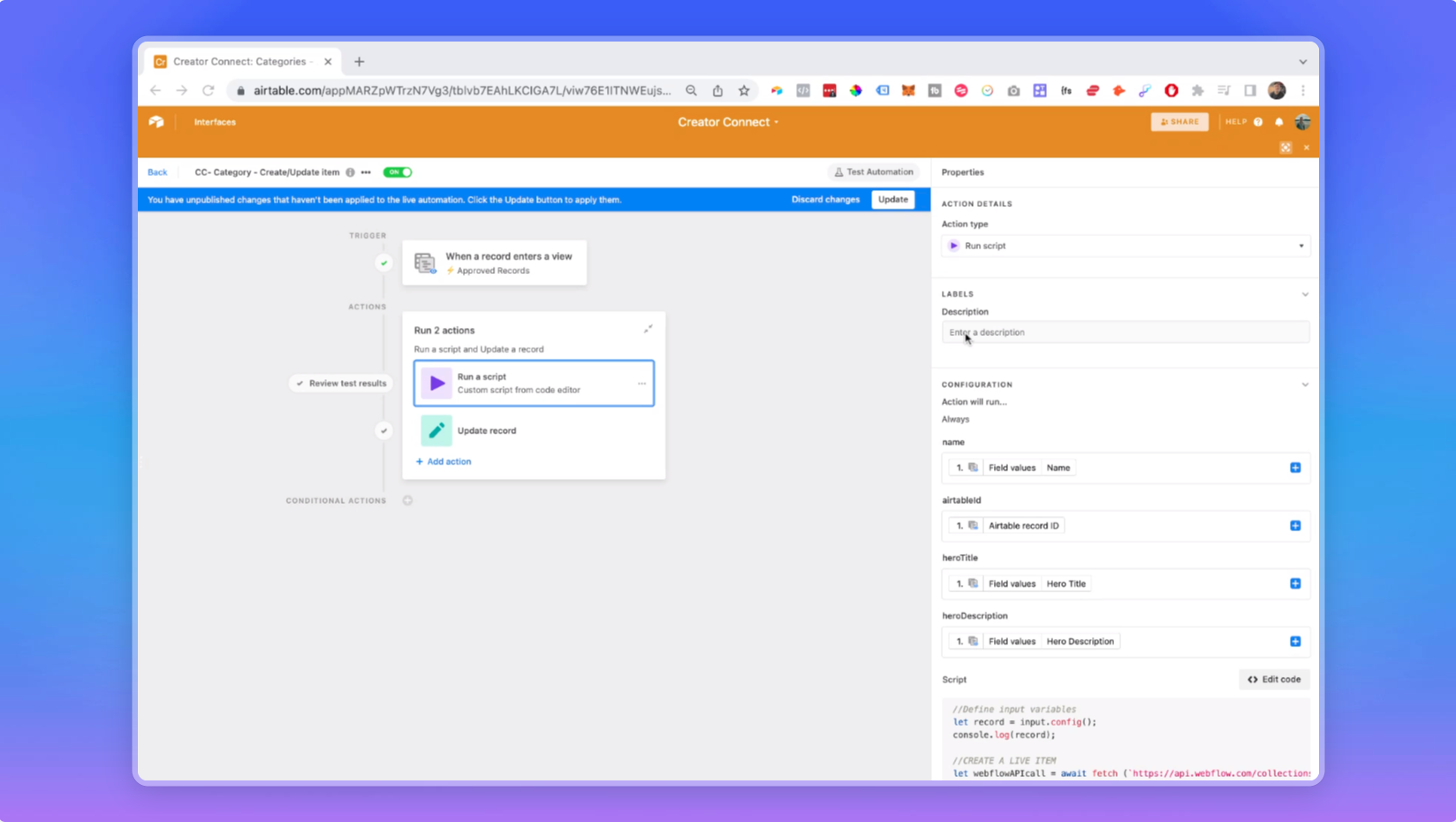Viewport: 1456px width, 822px height.
Task: Click the green checkmark next to the trigger
Action: (383, 263)
